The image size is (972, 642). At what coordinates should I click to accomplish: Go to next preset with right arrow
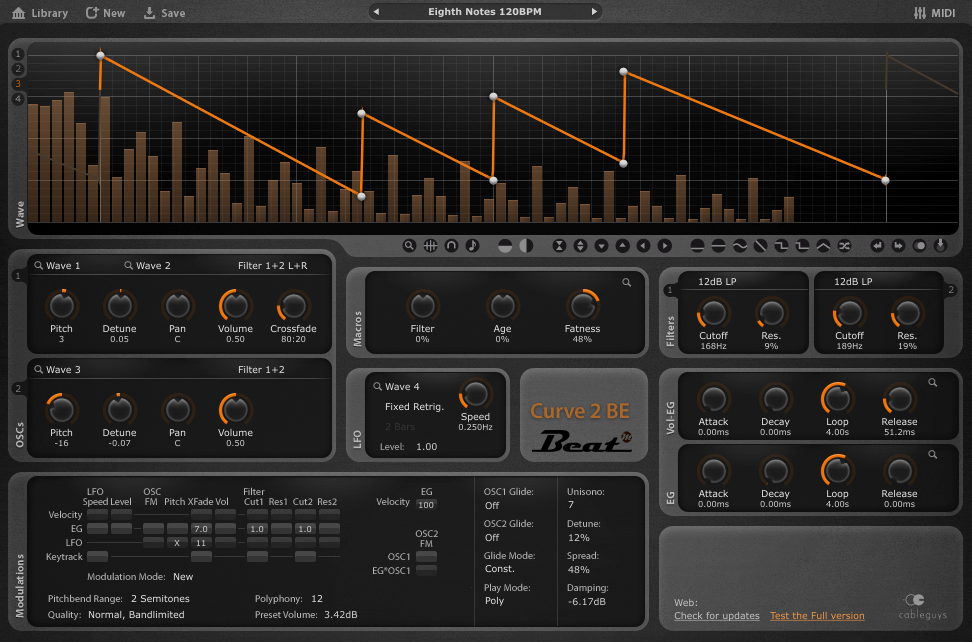point(594,12)
